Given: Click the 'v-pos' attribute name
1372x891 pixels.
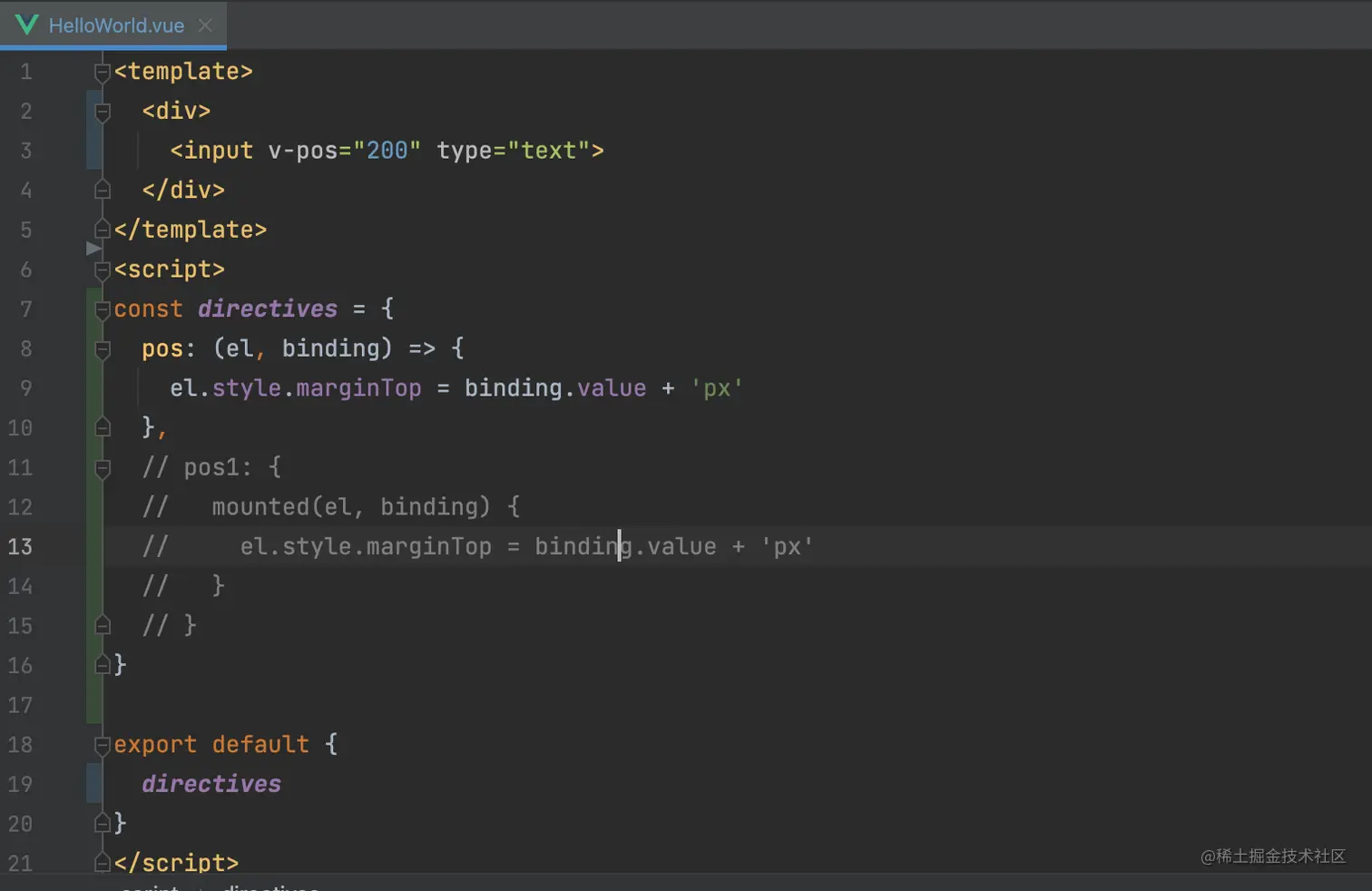Looking at the screenshot, I should [x=303, y=151].
